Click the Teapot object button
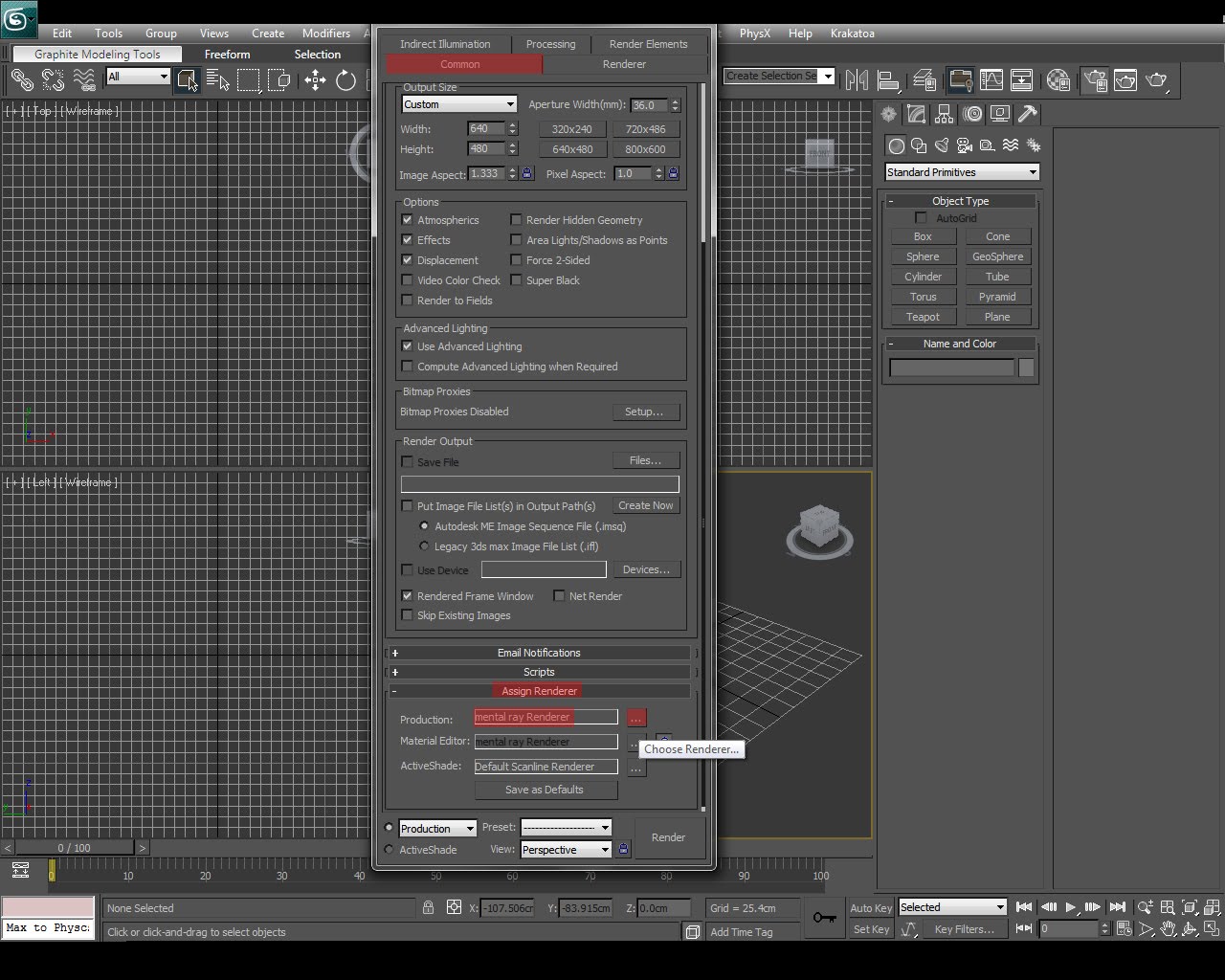Image resolution: width=1225 pixels, height=980 pixels. click(923, 317)
